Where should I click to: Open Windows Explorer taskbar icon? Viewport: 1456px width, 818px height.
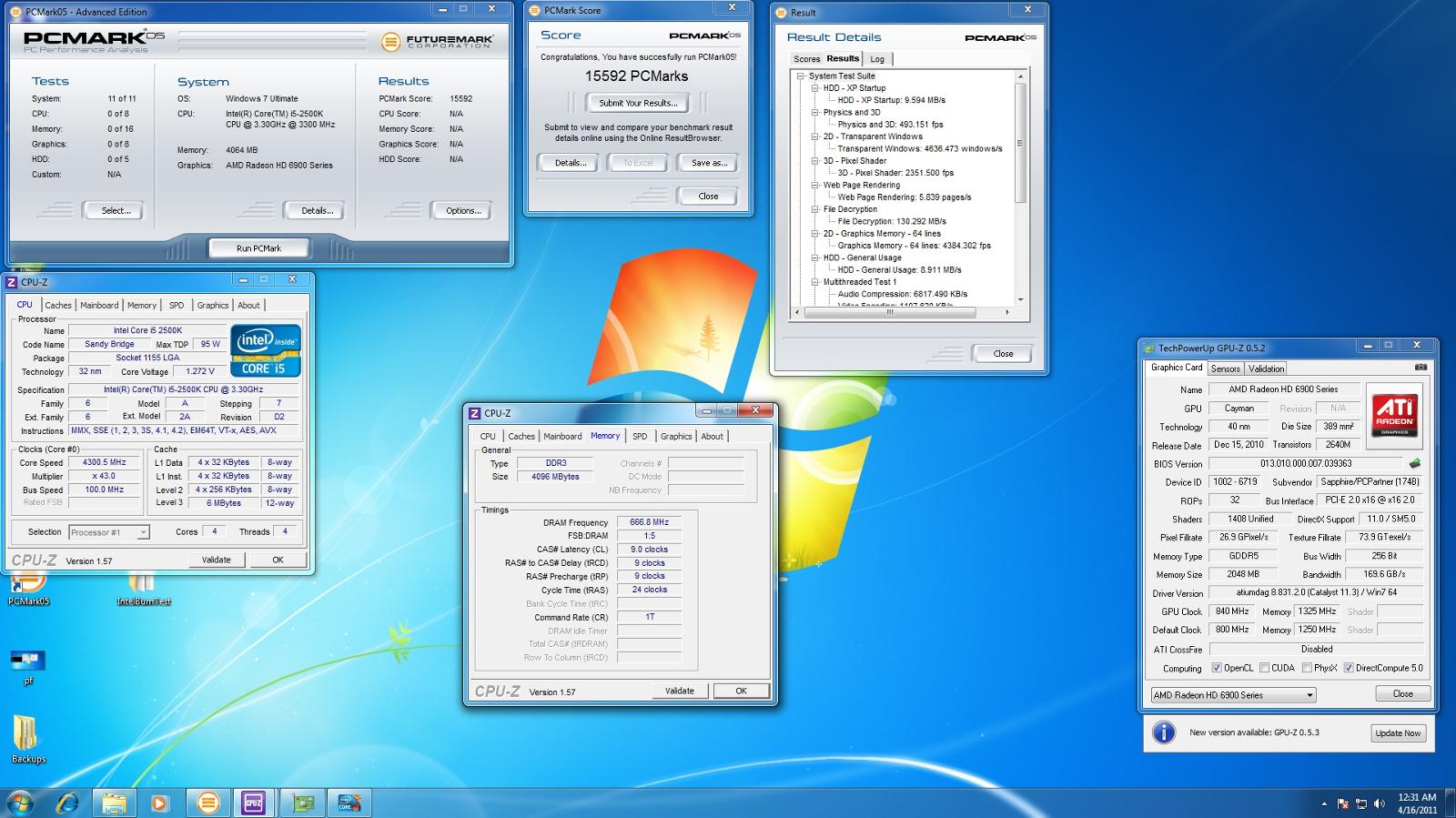[114, 803]
